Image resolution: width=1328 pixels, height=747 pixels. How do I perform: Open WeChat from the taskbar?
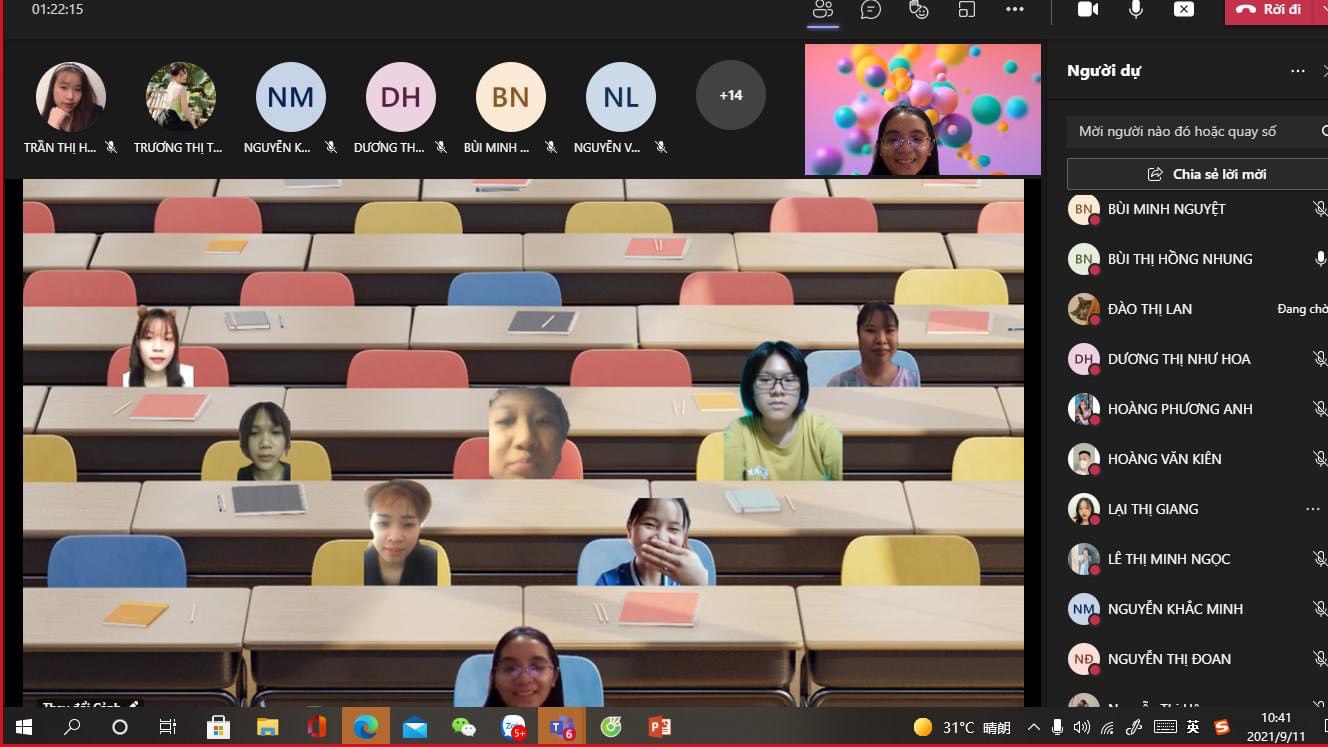[x=464, y=727]
